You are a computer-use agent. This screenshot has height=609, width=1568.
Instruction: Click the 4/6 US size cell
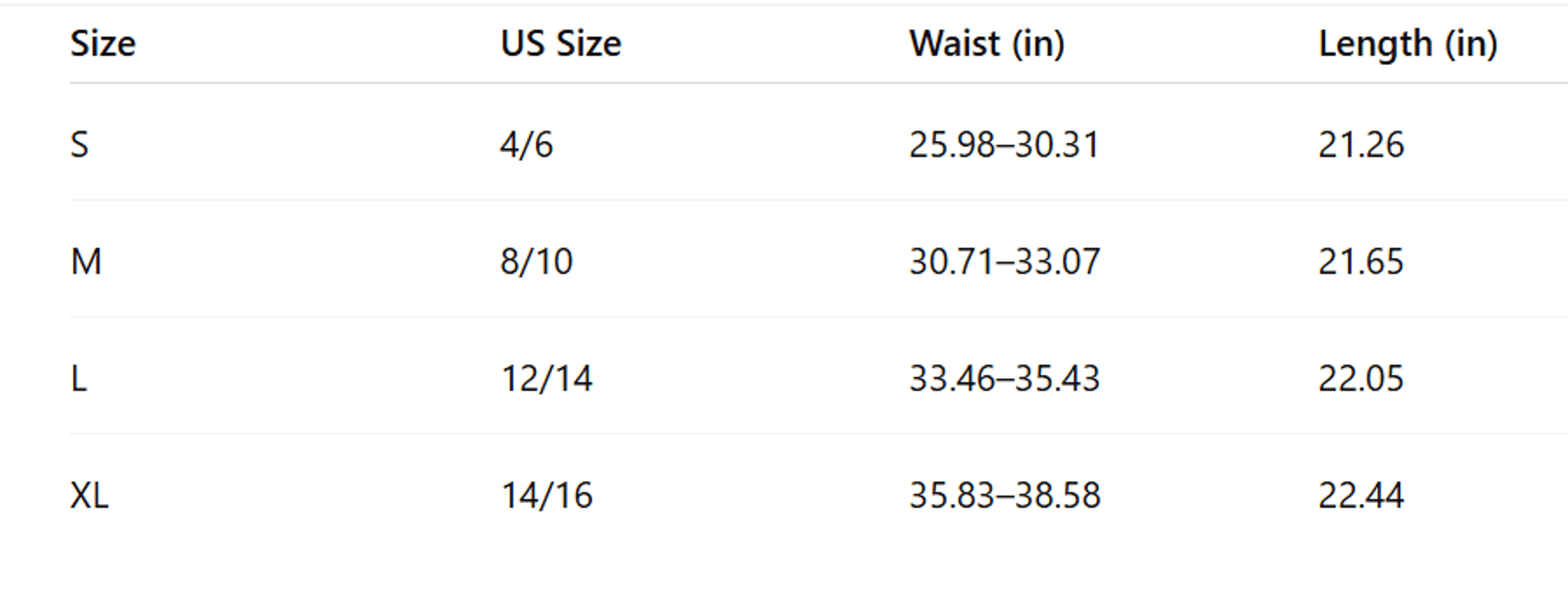click(526, 145)
